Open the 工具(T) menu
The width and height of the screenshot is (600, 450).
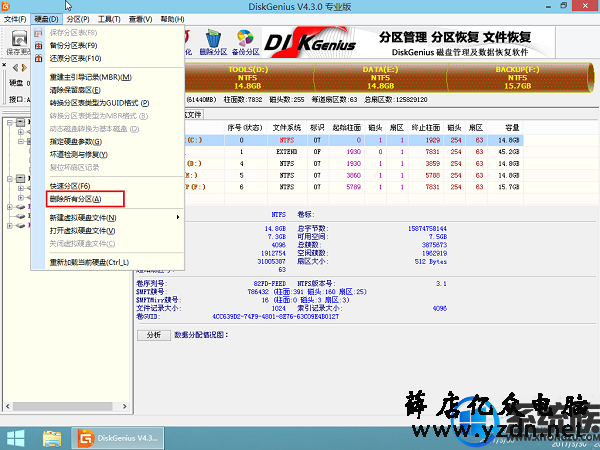pyautogui.click(x=109, y=19)
